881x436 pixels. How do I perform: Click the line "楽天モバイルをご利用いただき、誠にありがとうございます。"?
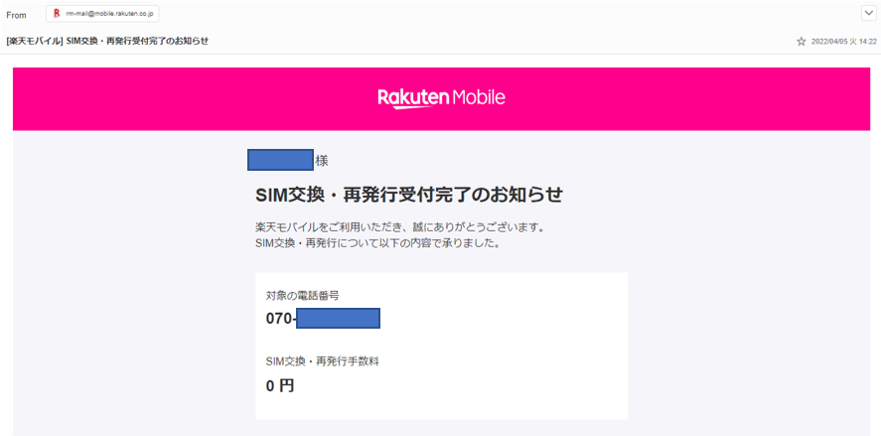399,227
